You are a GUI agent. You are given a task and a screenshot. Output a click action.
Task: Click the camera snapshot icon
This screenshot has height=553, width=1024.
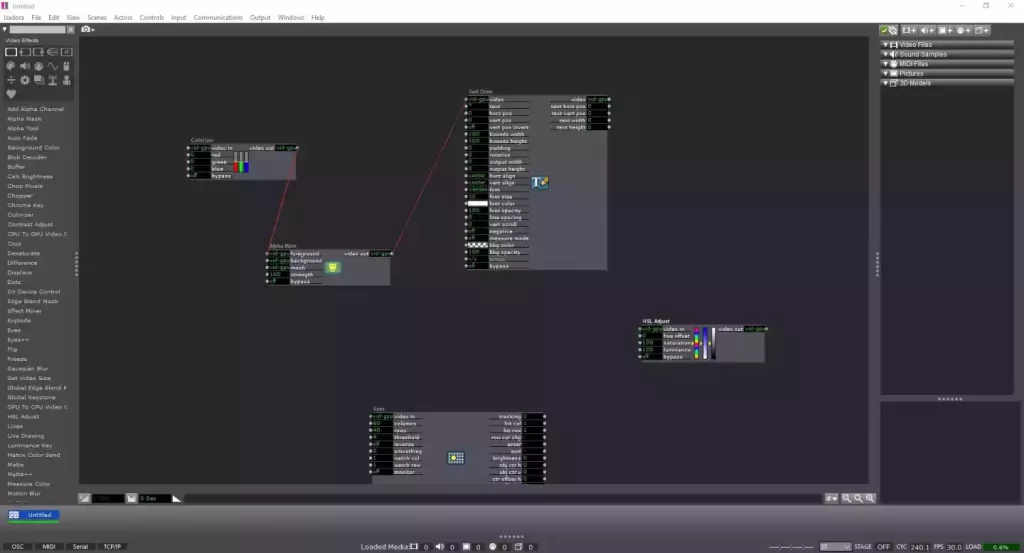point(86,29)
